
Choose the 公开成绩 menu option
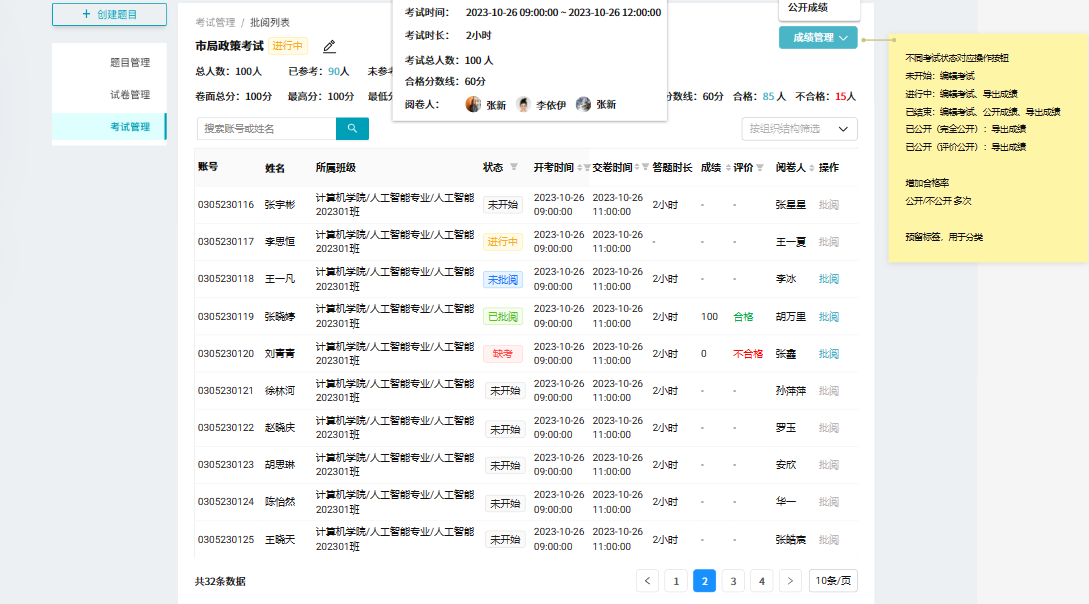point(808,8)
